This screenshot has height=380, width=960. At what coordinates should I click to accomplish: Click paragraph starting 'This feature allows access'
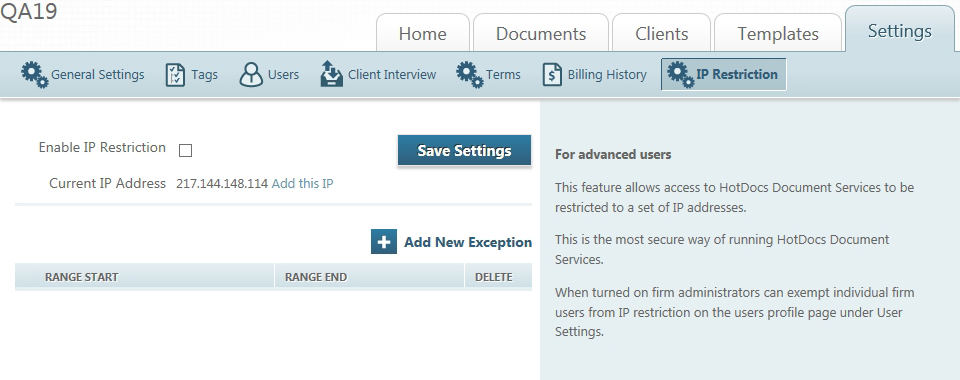point(734,197)
